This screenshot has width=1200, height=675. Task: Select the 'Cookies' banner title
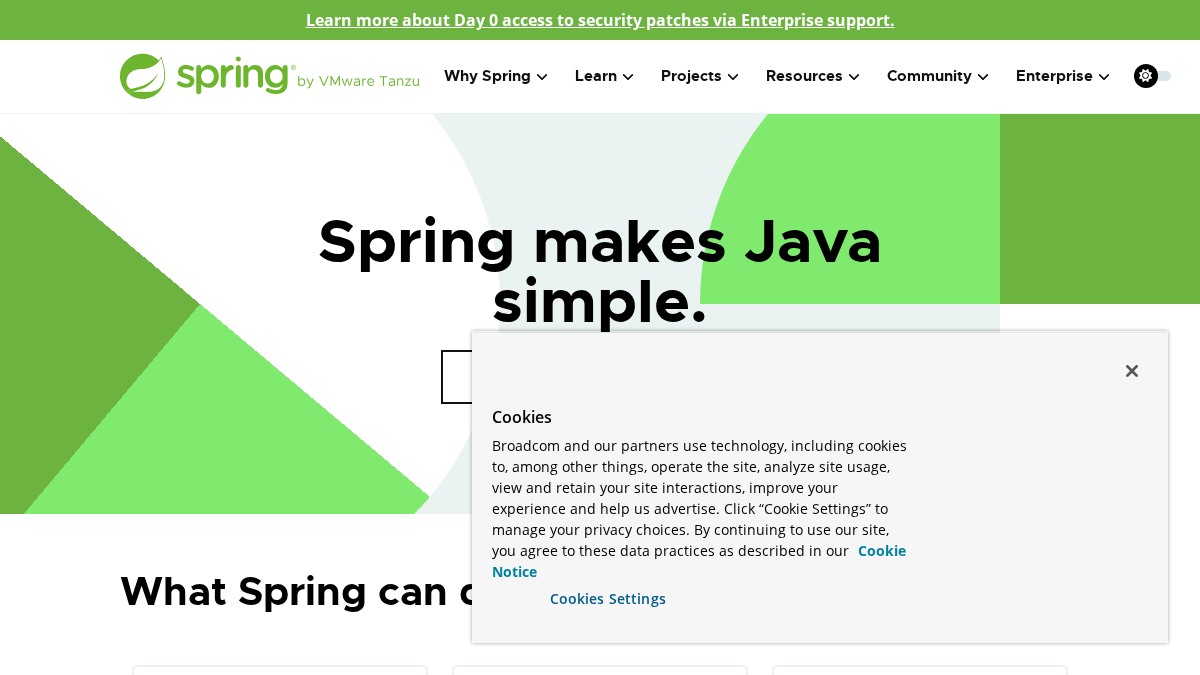pyautogui.click(x=522, y=417)
